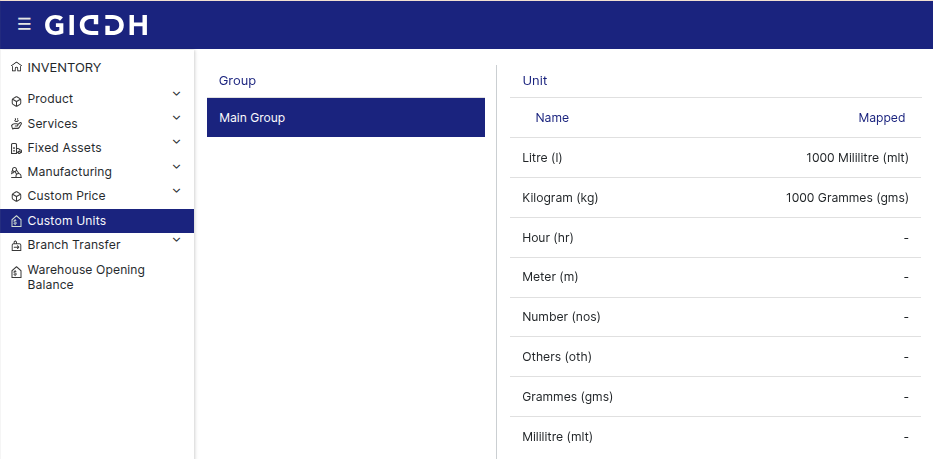933x459 pixels.
Task: Click the 1000 Grammes (gms) mapped value
Action: pyautogui.click(x=847, y=198)
